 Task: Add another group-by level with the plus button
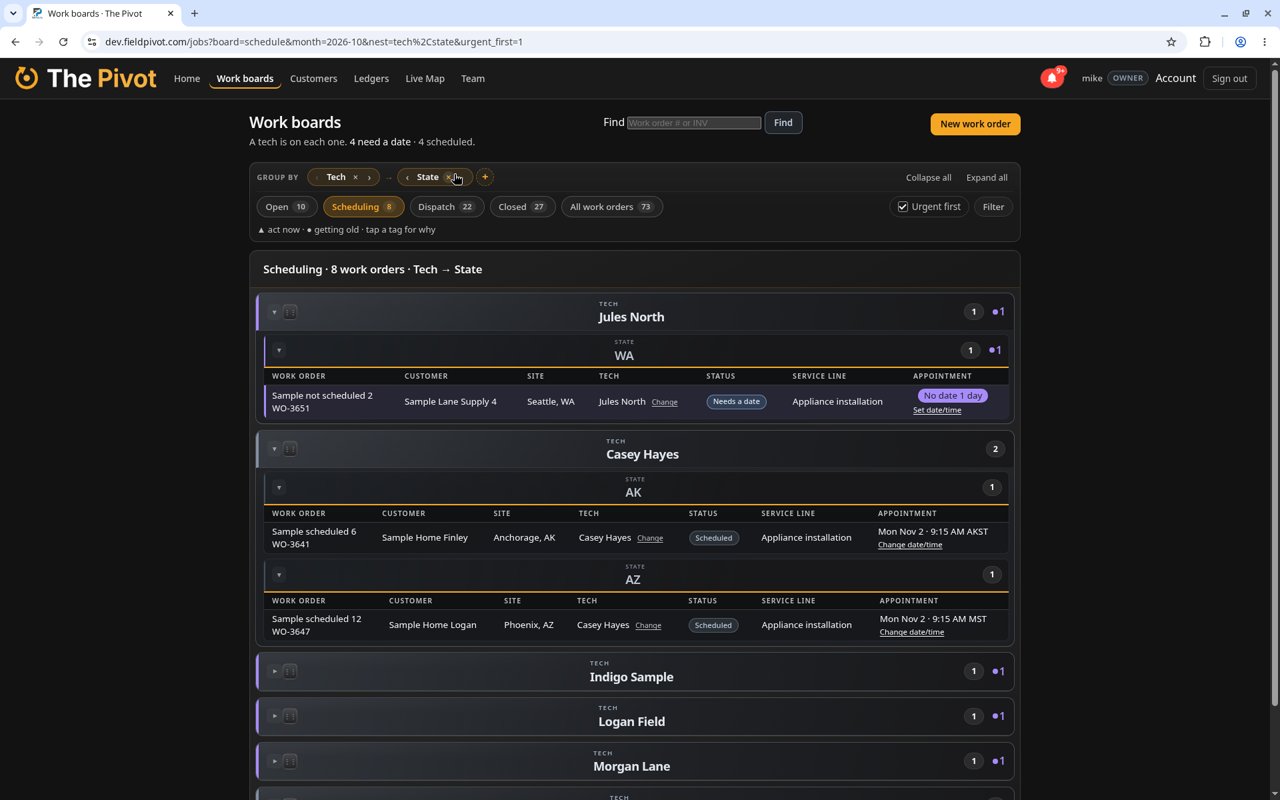pyautogui.click(x=485, y=177)
